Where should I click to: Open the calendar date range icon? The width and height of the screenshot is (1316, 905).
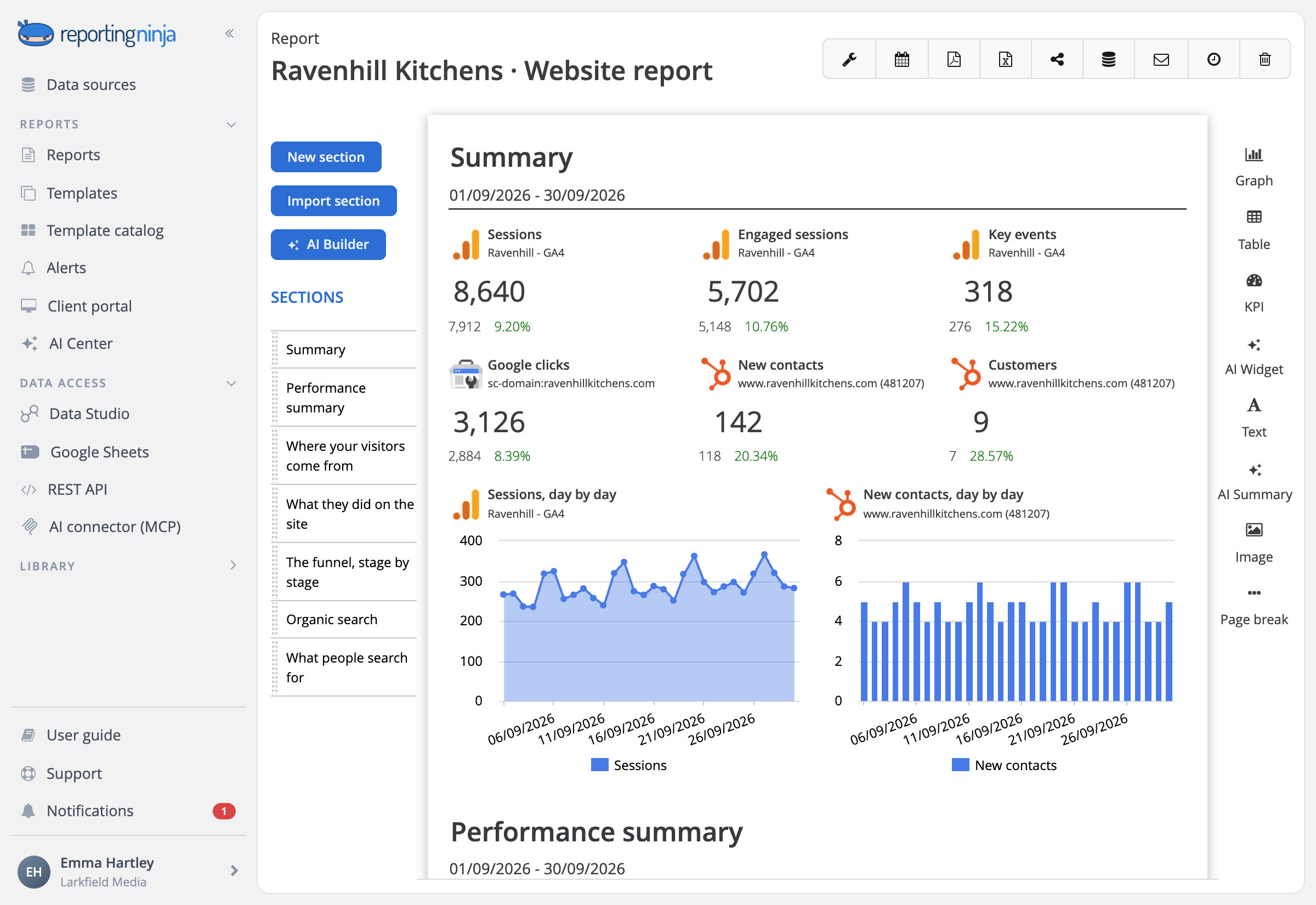point(901,59)
